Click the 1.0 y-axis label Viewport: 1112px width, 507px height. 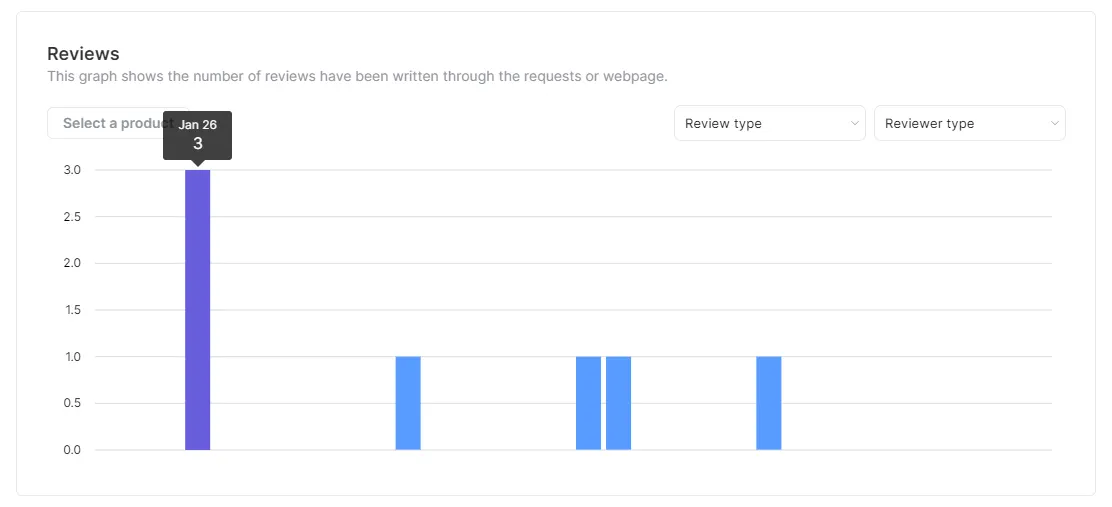click(x=72, y=357)
